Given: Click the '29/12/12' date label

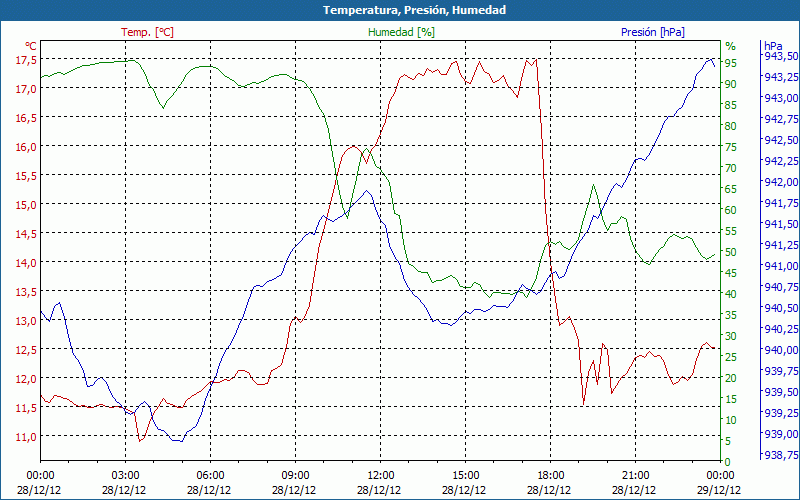Looking at the screenshot, I should [x=719, y=490].
